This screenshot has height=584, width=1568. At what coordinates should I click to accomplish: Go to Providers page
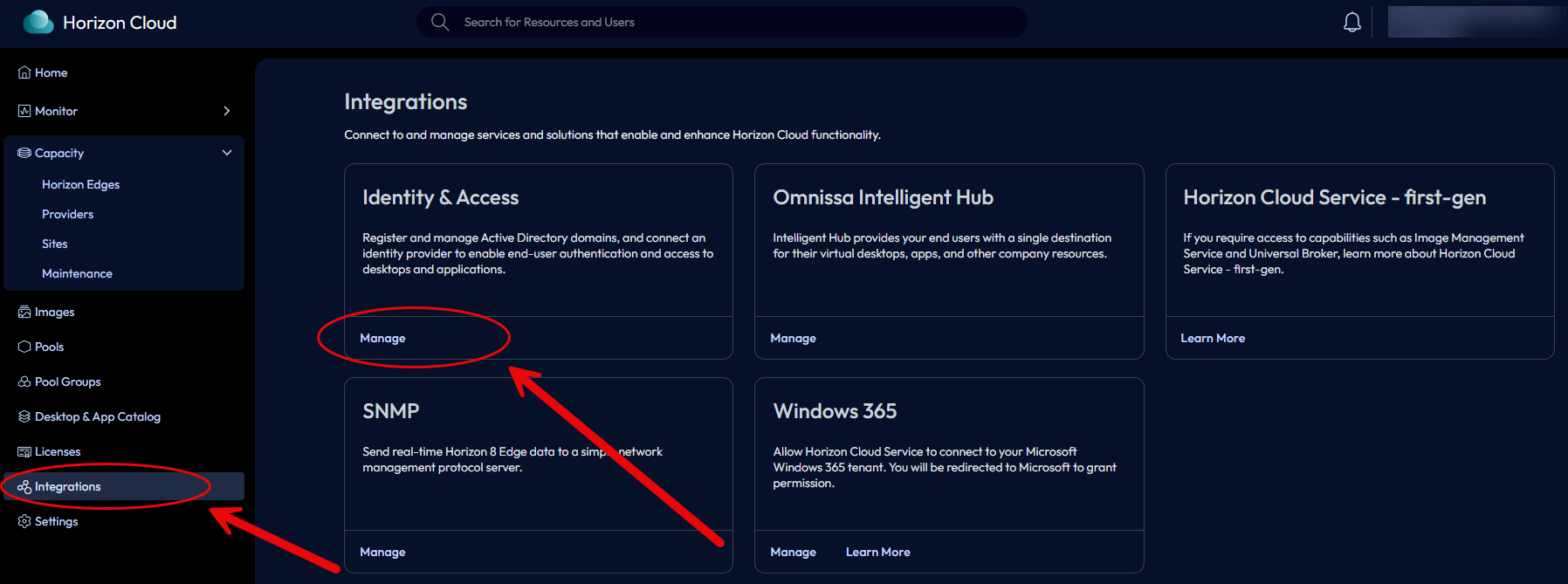coord(67,214)
